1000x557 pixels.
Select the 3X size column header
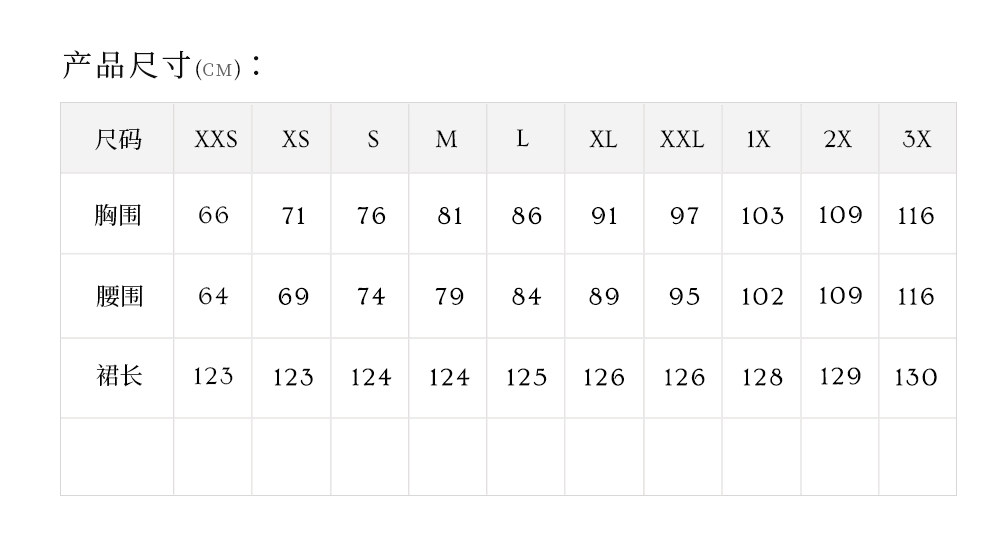pos(916,139)
